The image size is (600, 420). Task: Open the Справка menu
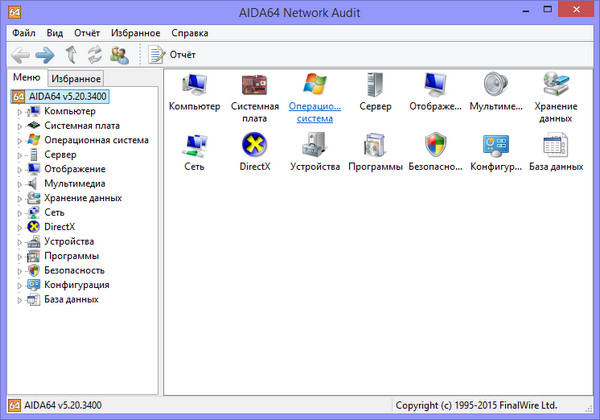pos(190,33)
